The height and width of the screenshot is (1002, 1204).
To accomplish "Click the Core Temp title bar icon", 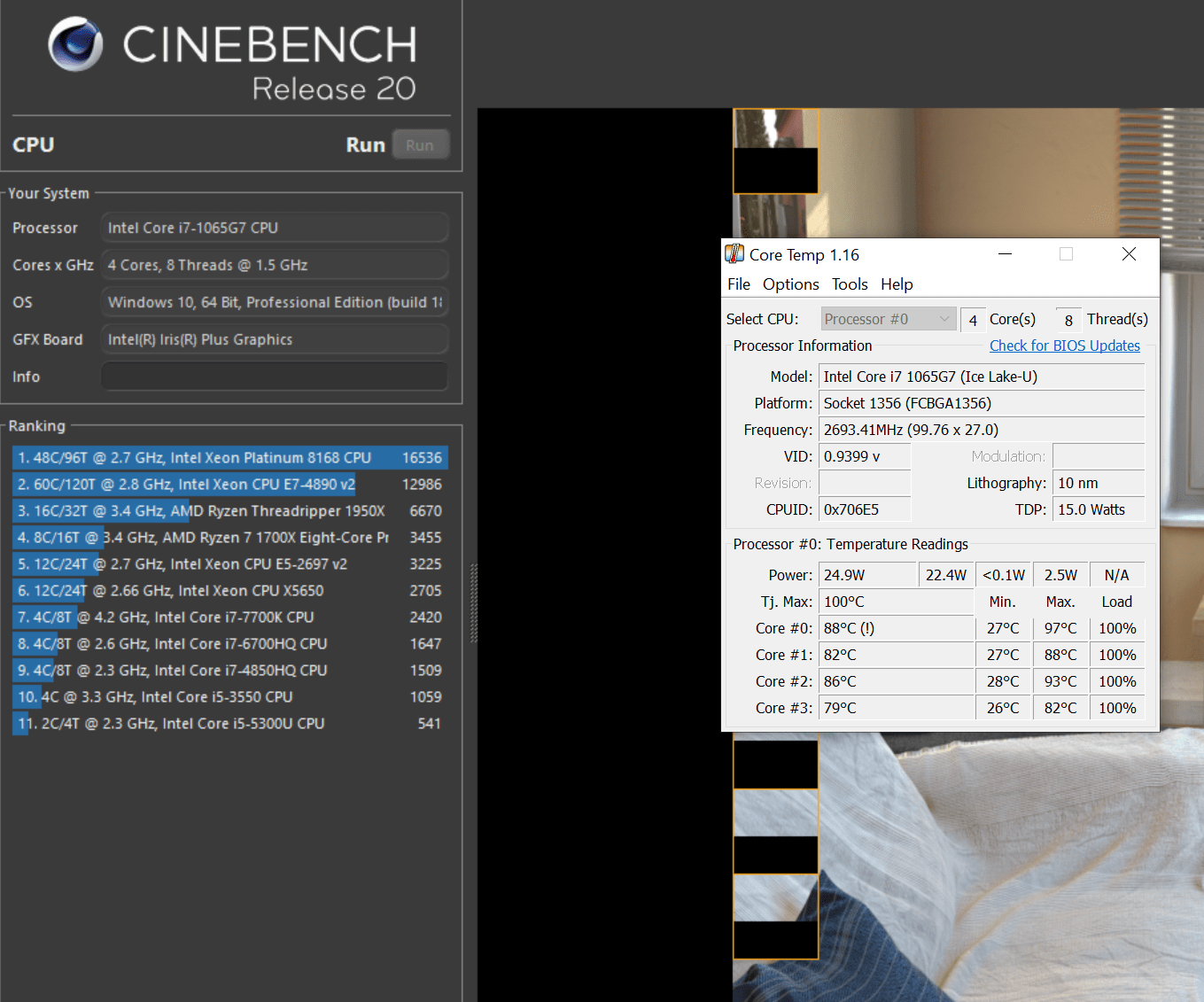I will point(734,254).
